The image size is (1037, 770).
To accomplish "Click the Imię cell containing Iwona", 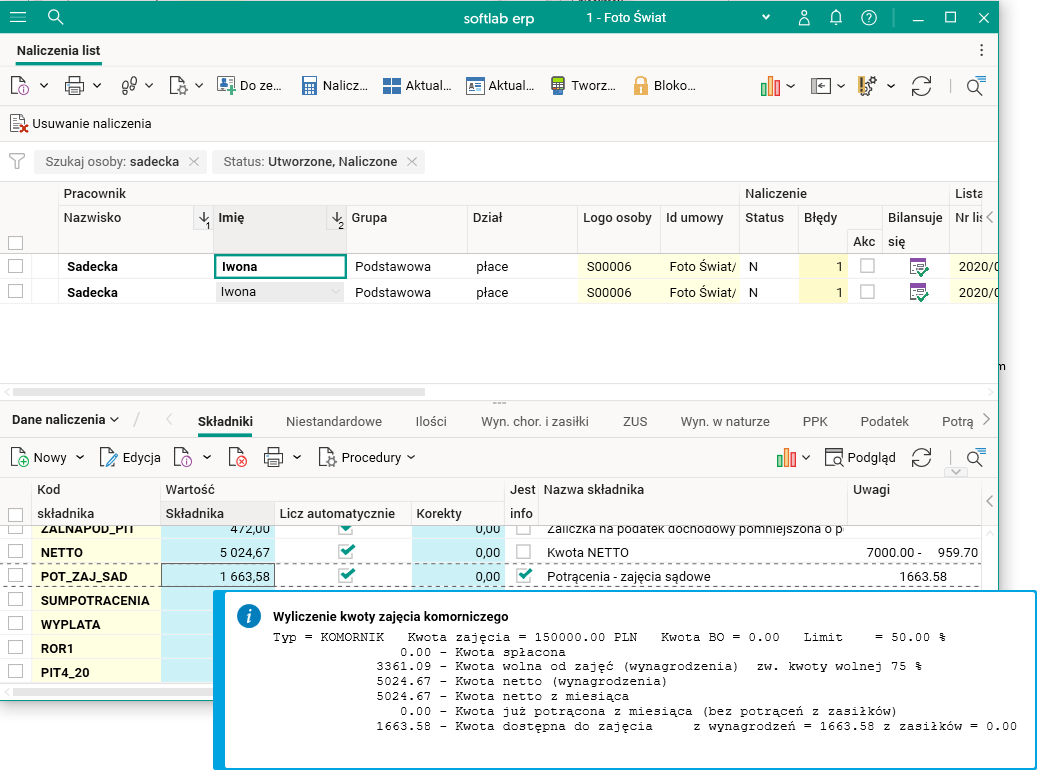I will point(280,267).
